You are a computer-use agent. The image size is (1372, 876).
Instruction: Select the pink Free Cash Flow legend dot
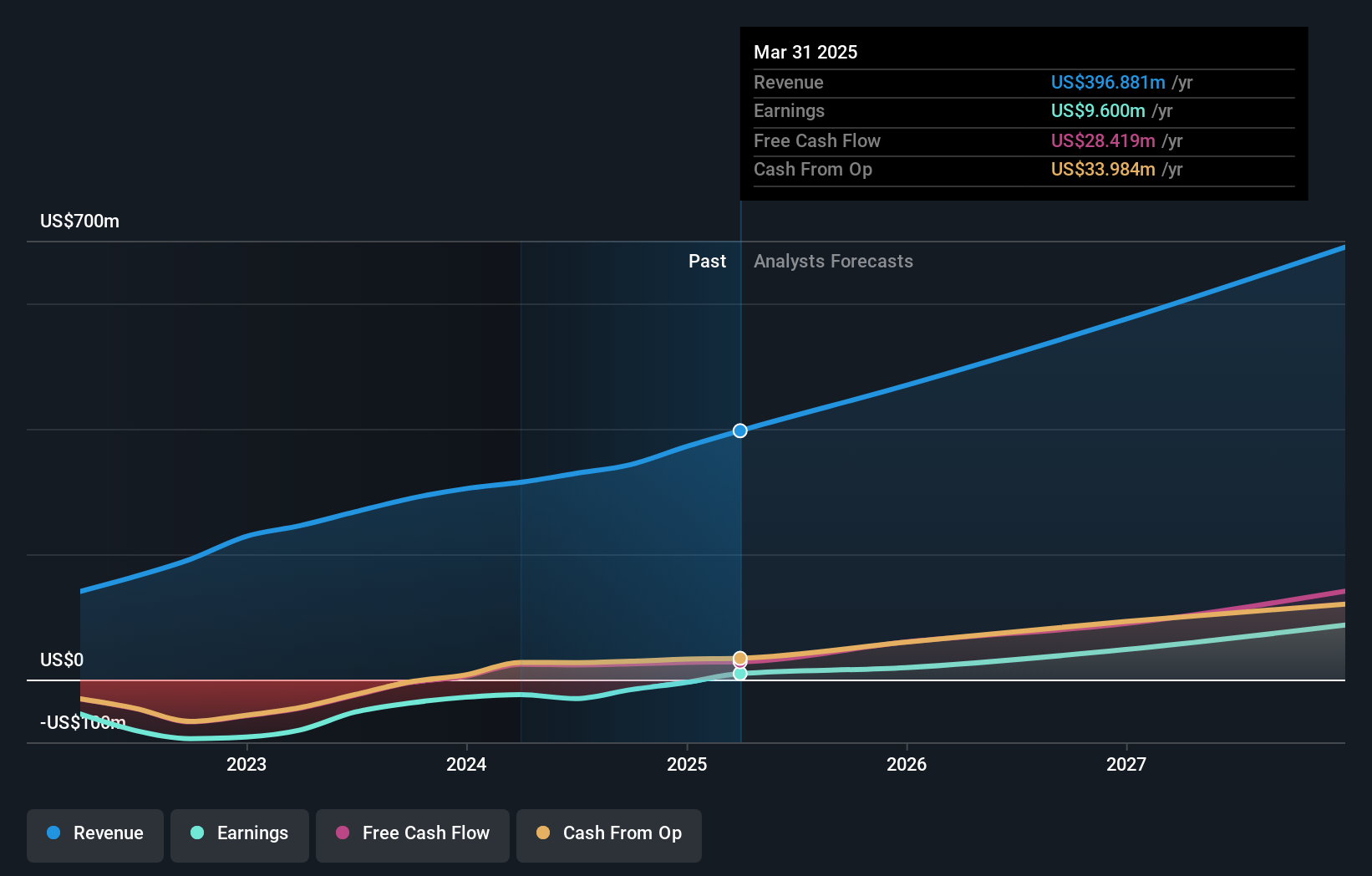click(x=341, y=833)
